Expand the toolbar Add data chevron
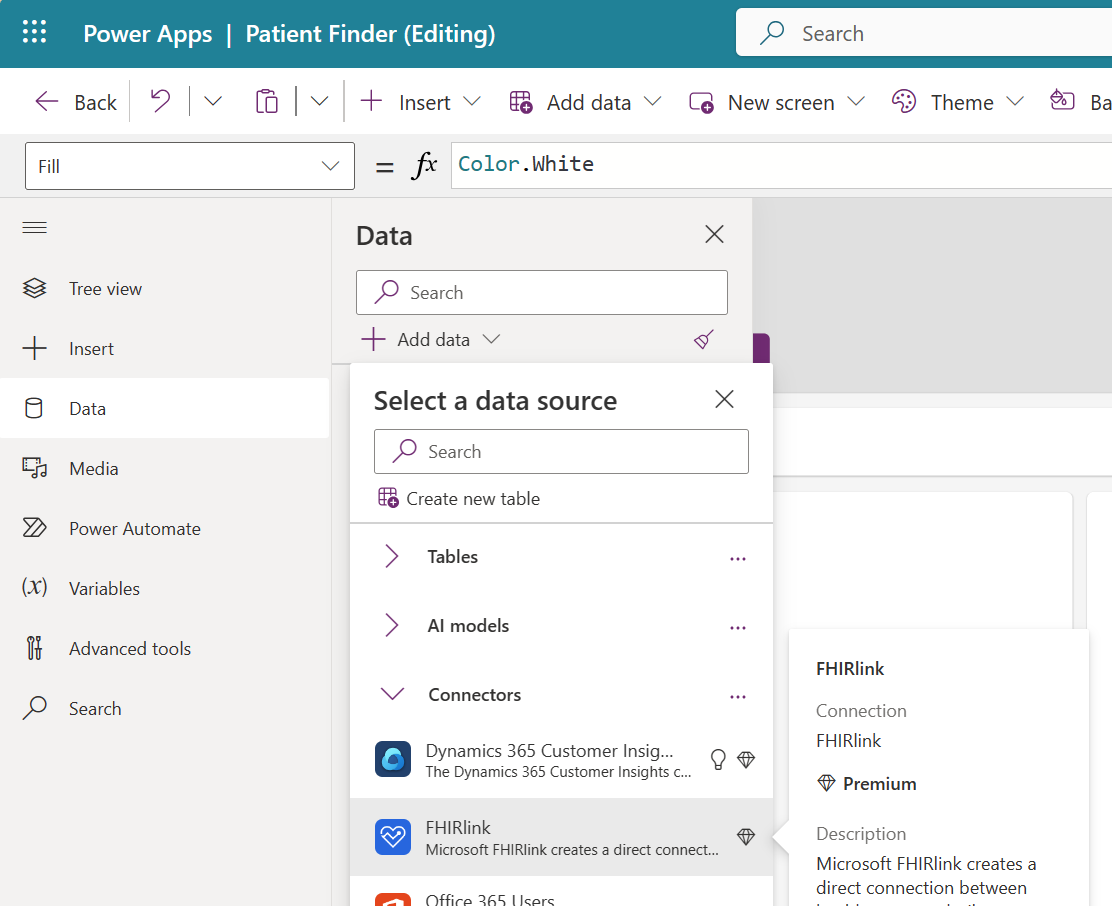 pyautogui.click(x=652, y=101)
